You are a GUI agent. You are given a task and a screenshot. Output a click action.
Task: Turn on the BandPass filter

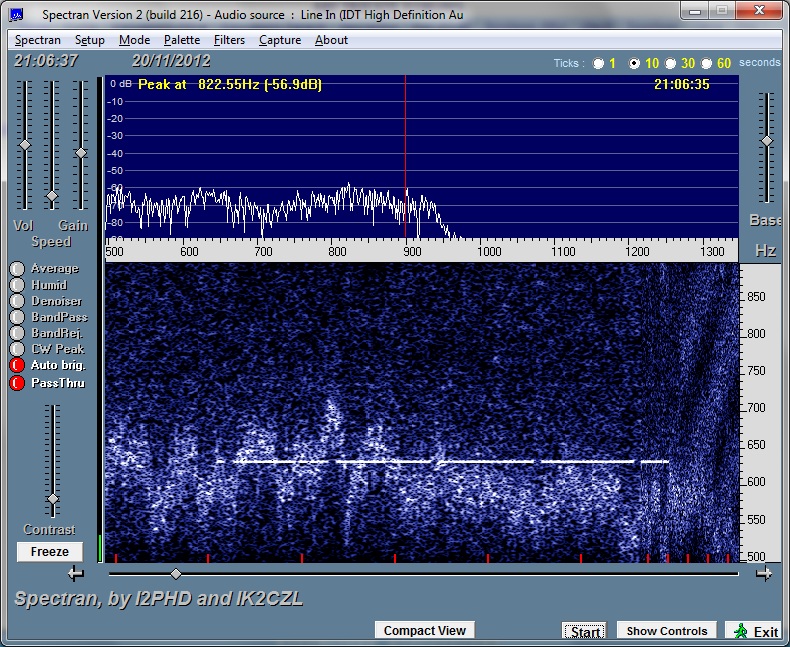17,317
